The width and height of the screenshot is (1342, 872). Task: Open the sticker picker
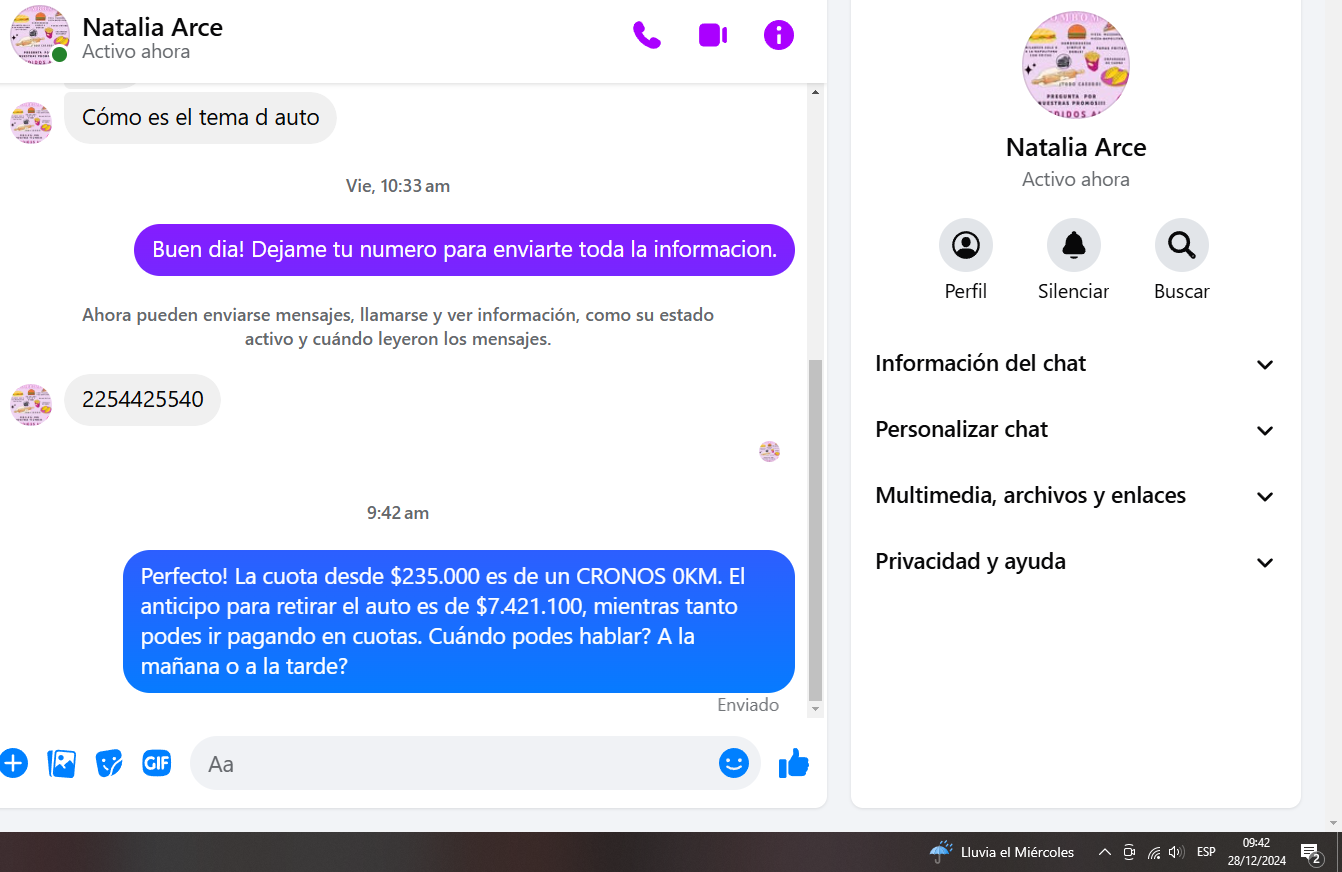pyautogui.click(x=109, y=764)
